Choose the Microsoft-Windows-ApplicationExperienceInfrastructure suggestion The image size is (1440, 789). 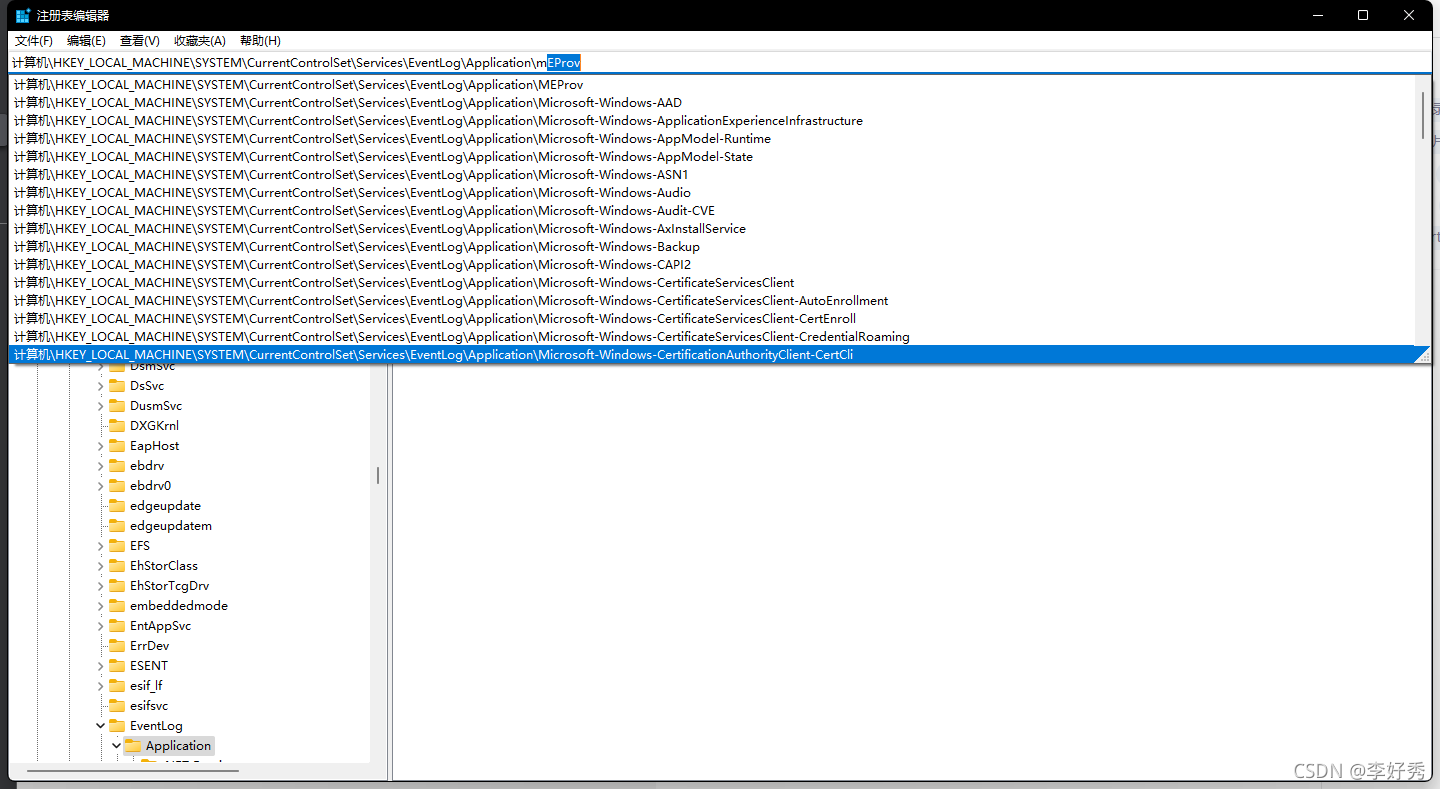[x=712, y=121]
